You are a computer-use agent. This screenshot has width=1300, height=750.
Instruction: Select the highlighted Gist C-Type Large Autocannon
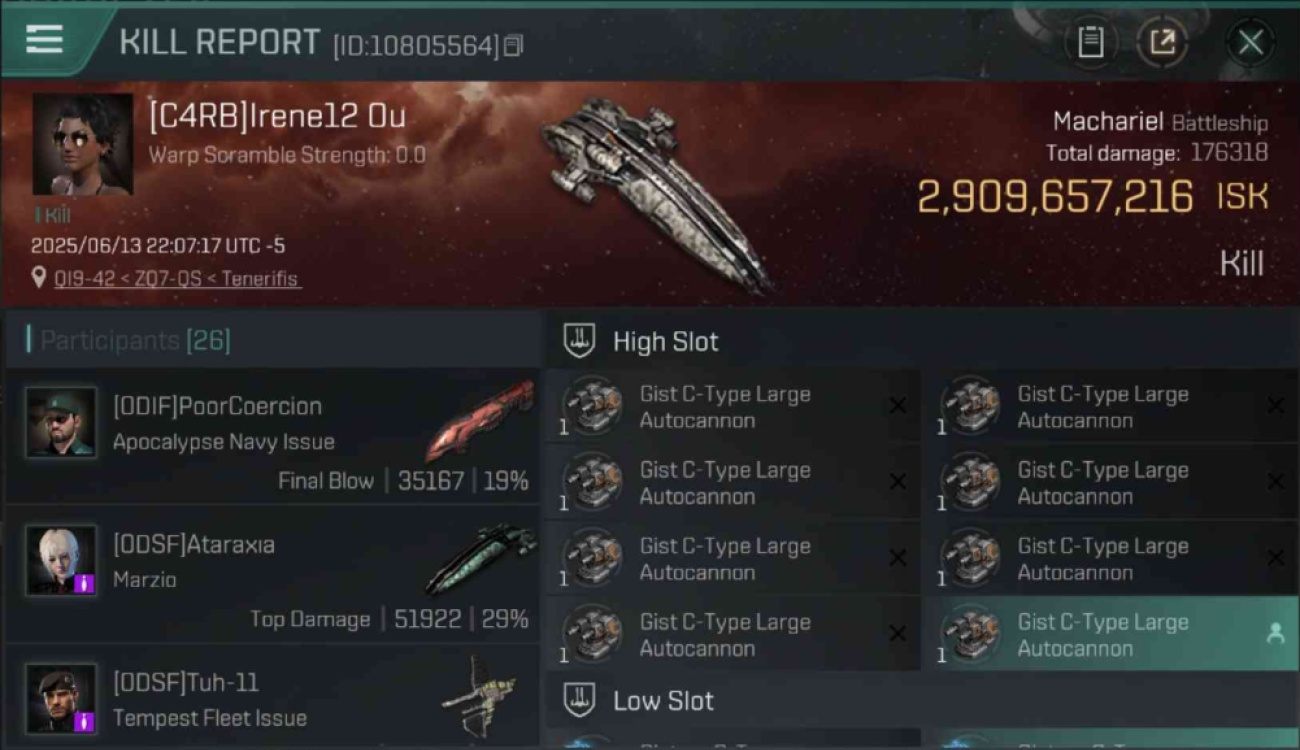click(x=1109, y=634)
